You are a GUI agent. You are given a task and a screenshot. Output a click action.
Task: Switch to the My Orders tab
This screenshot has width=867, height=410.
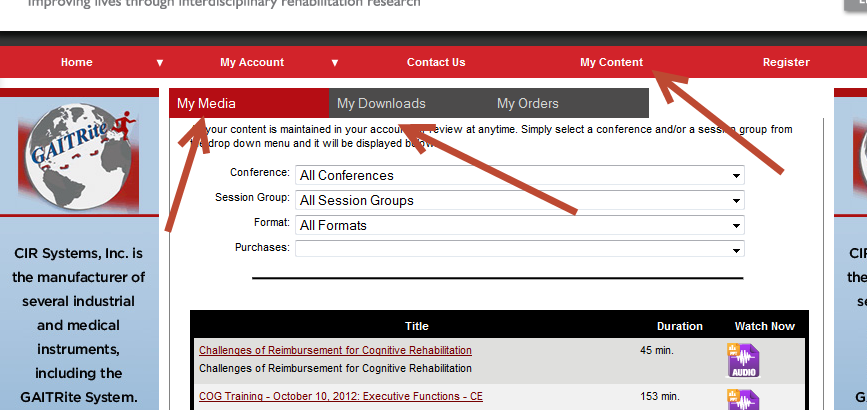tap(528, 103)
